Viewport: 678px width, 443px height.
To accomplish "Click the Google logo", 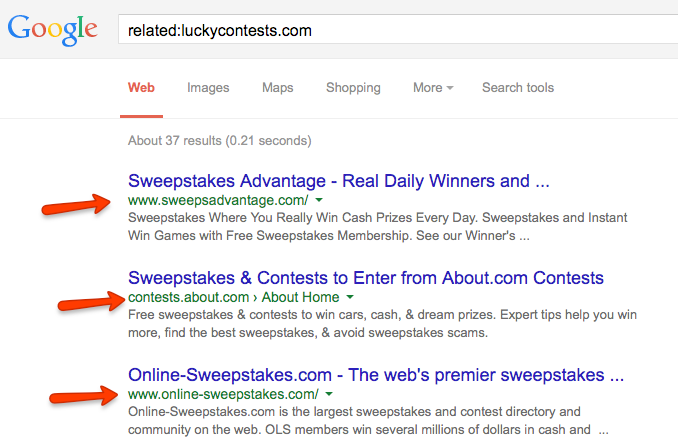I will pos(52,29).
